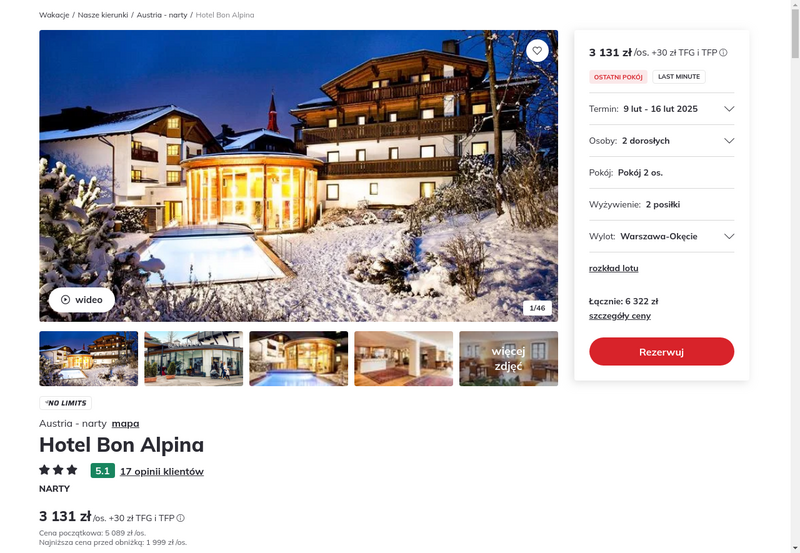Click the Rezerwuj button
800x553 pixels.
coord(661,351)
